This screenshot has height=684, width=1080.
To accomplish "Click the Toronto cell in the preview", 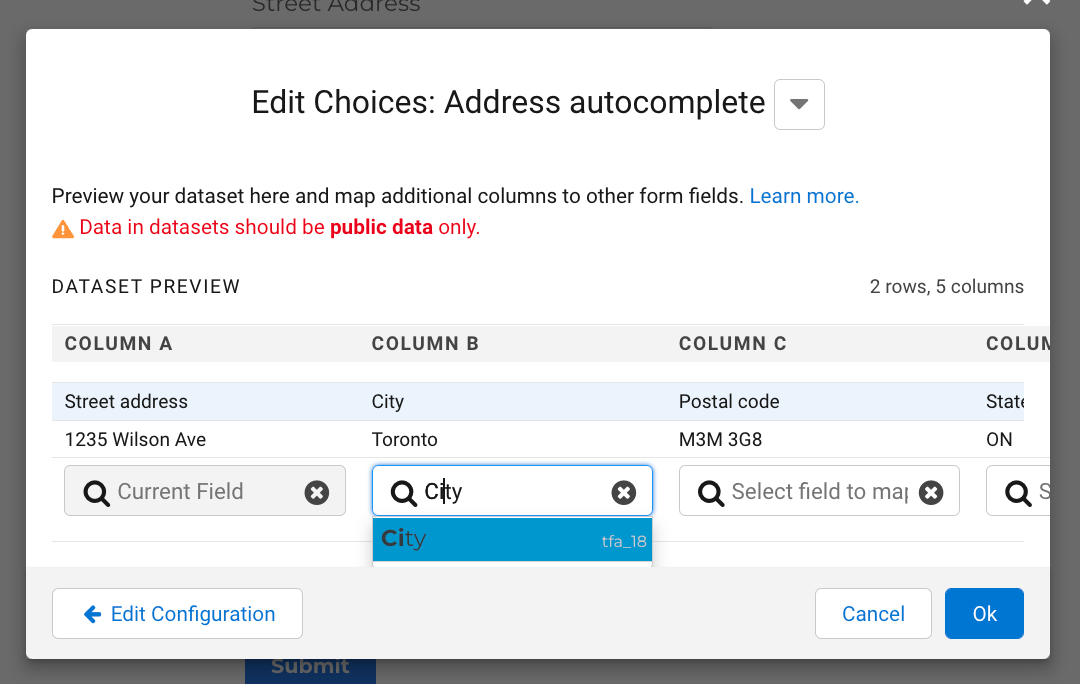I will (405, 440).
